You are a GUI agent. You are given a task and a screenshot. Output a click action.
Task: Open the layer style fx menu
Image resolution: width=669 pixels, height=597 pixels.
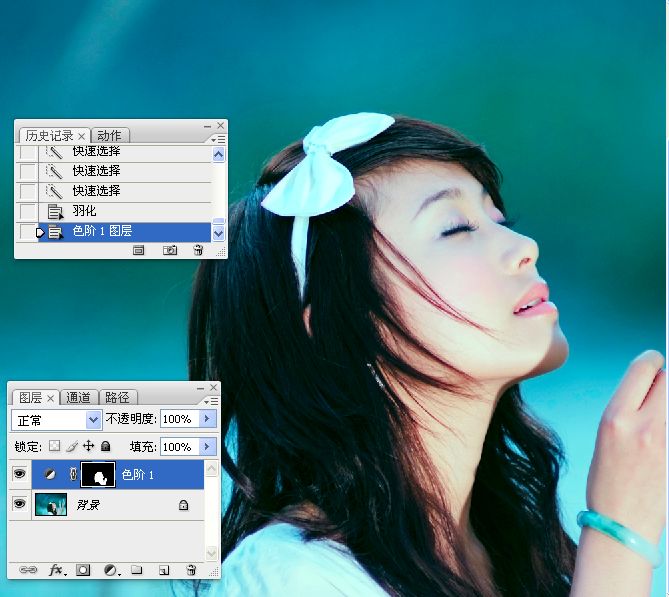[57, 570]
